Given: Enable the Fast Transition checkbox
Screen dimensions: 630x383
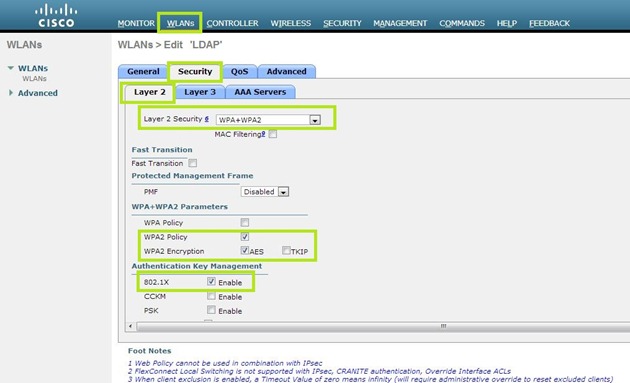Looking at the screenshot, I should pyautogui.click(x=193, y=163).
